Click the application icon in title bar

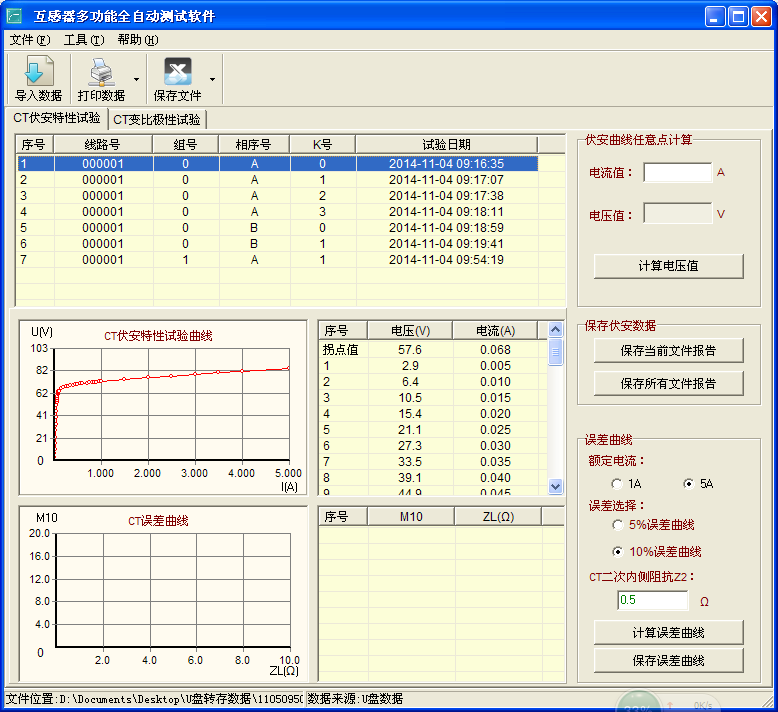click(14, 16)
